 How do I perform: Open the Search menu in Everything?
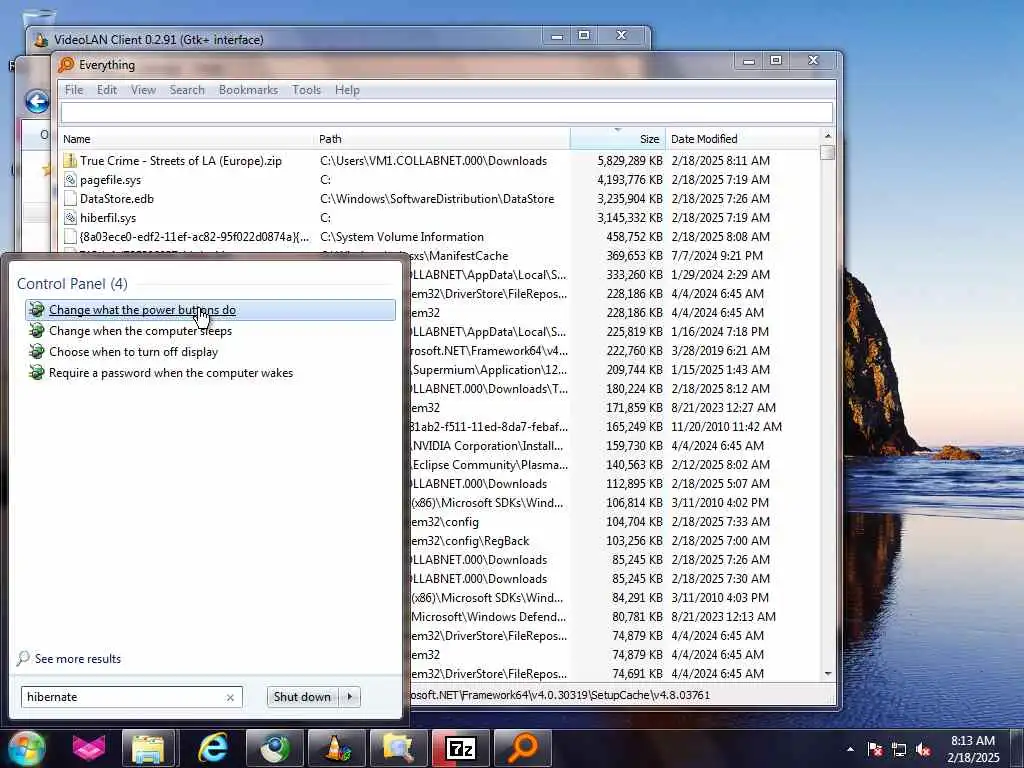click(x=187, y=90)
